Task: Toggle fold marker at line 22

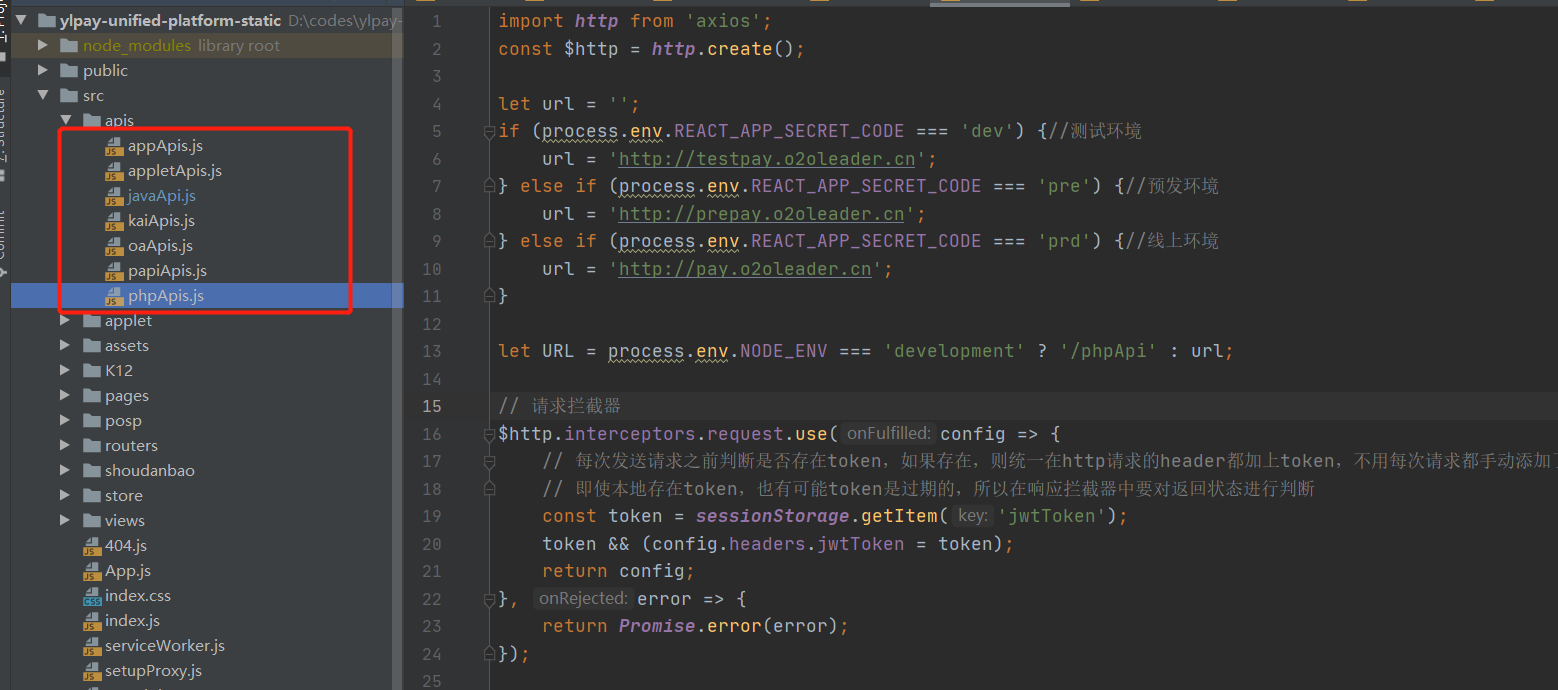Action: point(490,599)
